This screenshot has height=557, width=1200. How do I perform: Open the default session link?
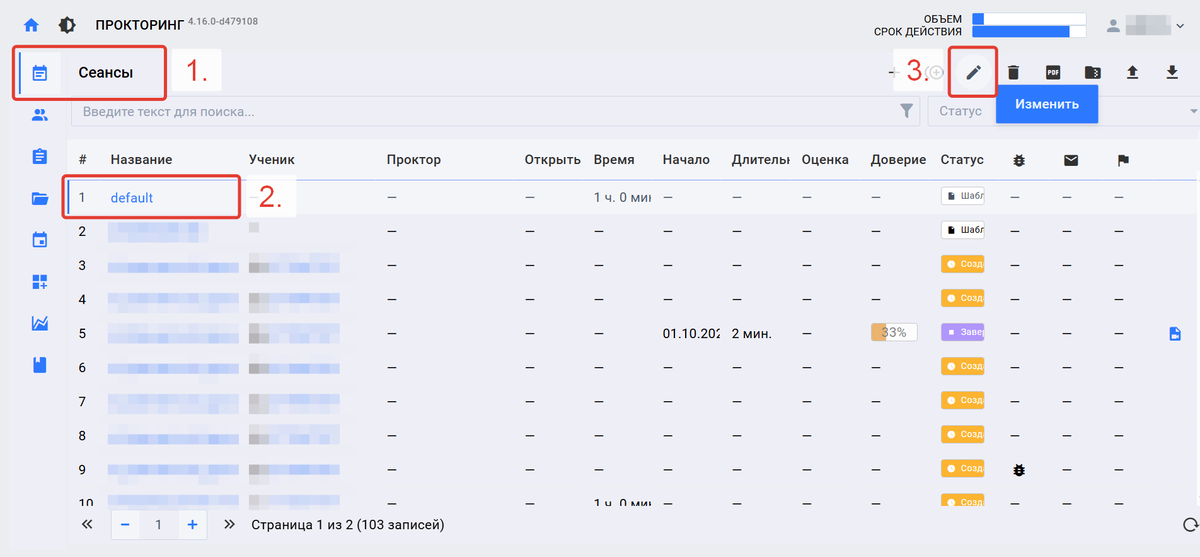(x=132, y=198)
